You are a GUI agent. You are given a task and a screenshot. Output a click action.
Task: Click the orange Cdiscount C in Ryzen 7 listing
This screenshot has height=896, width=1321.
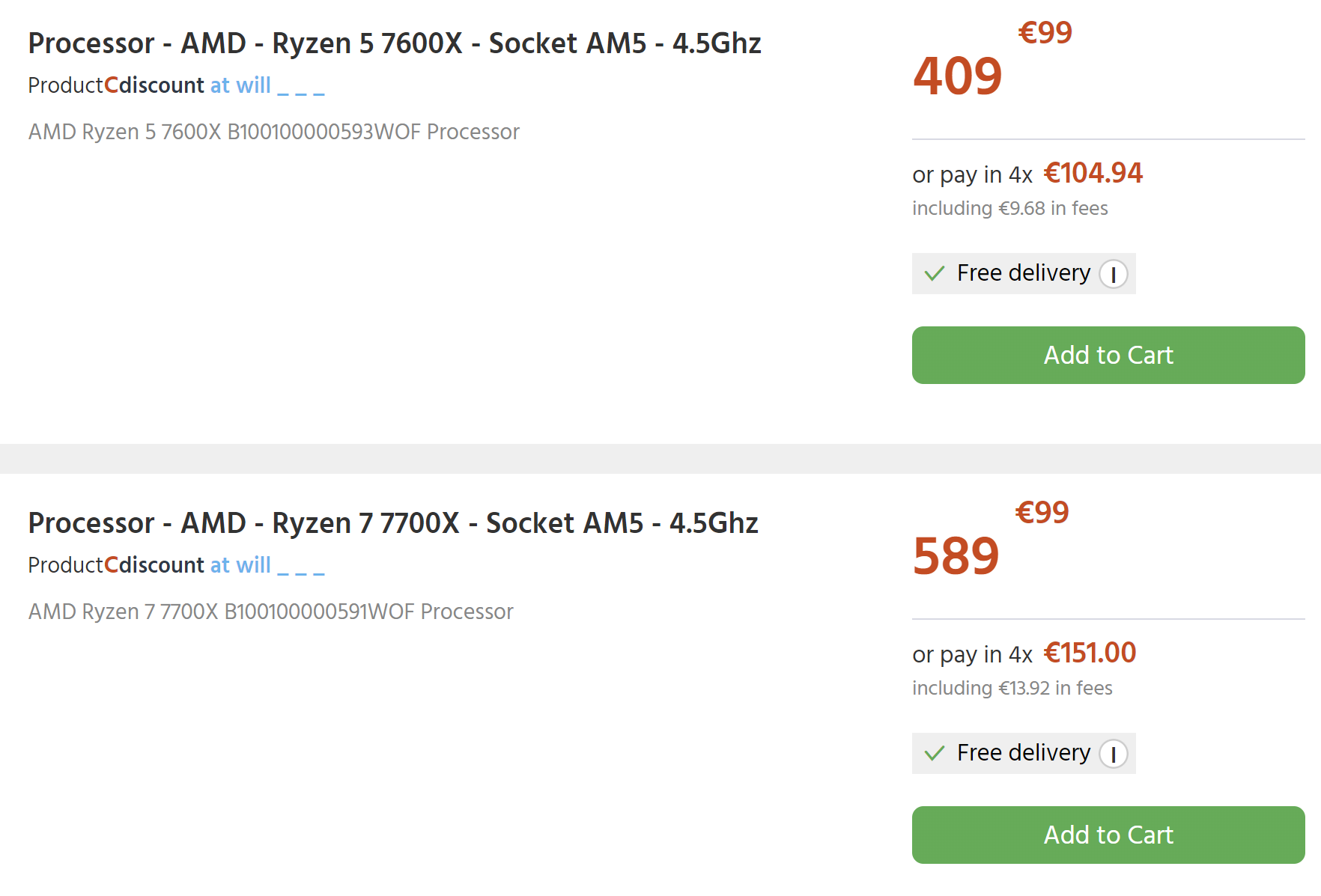(x=110, y=565)
